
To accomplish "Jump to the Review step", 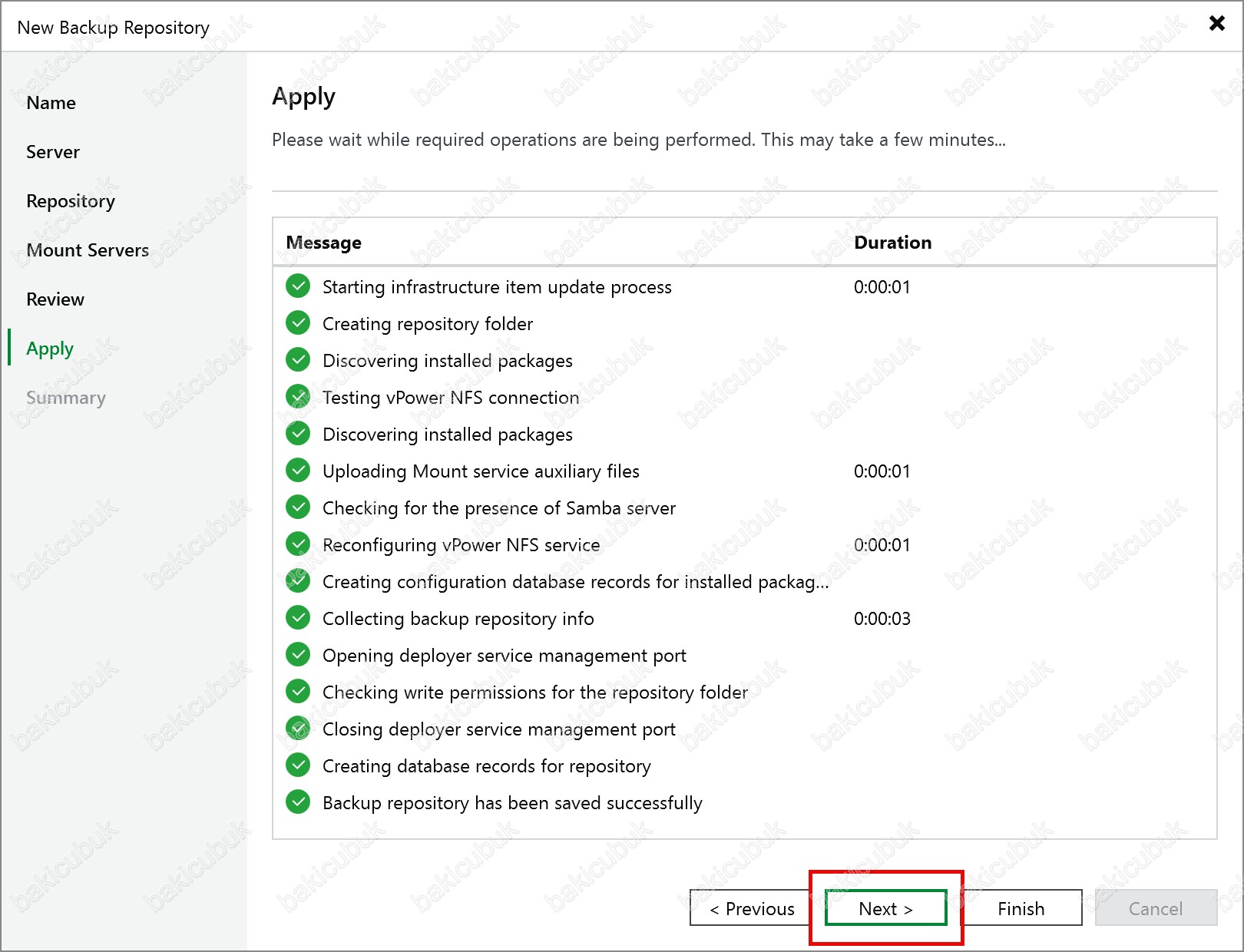I will coord(55,299).
